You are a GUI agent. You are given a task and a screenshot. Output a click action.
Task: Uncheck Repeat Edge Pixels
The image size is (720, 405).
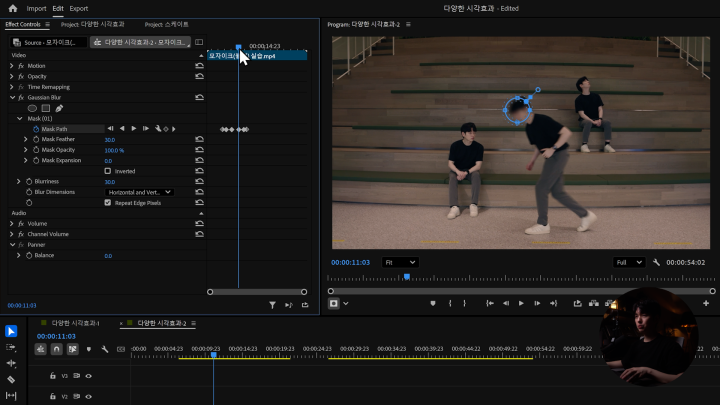pos(108,202)
